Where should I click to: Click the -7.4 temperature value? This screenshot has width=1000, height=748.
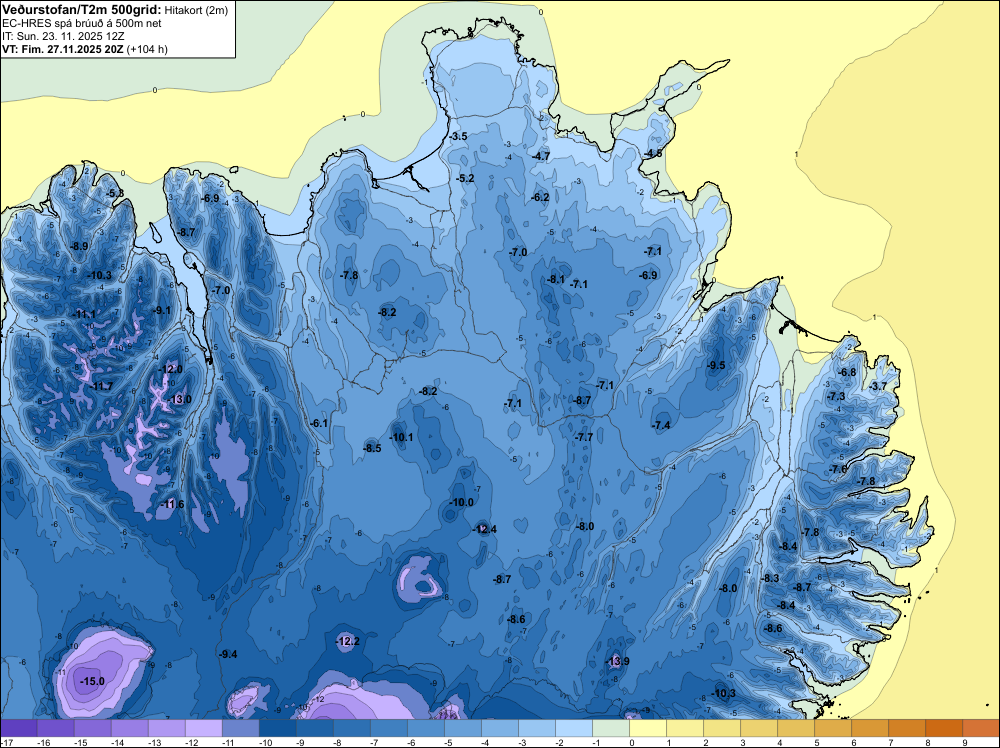661,425
